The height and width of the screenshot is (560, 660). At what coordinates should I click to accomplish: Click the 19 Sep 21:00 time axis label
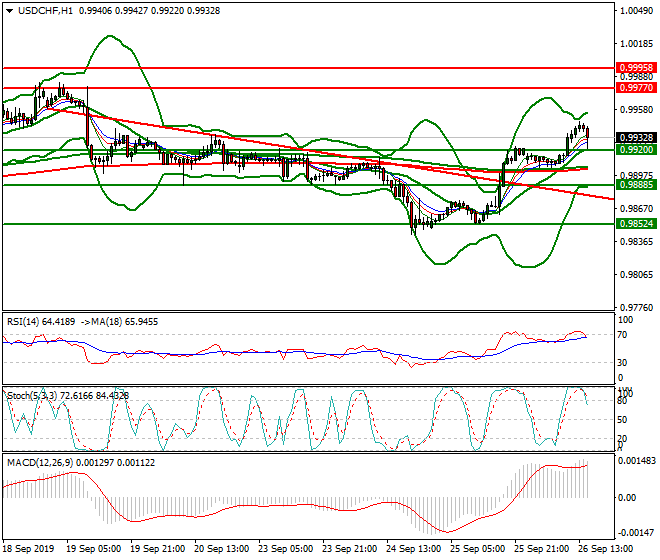(158, 549)
